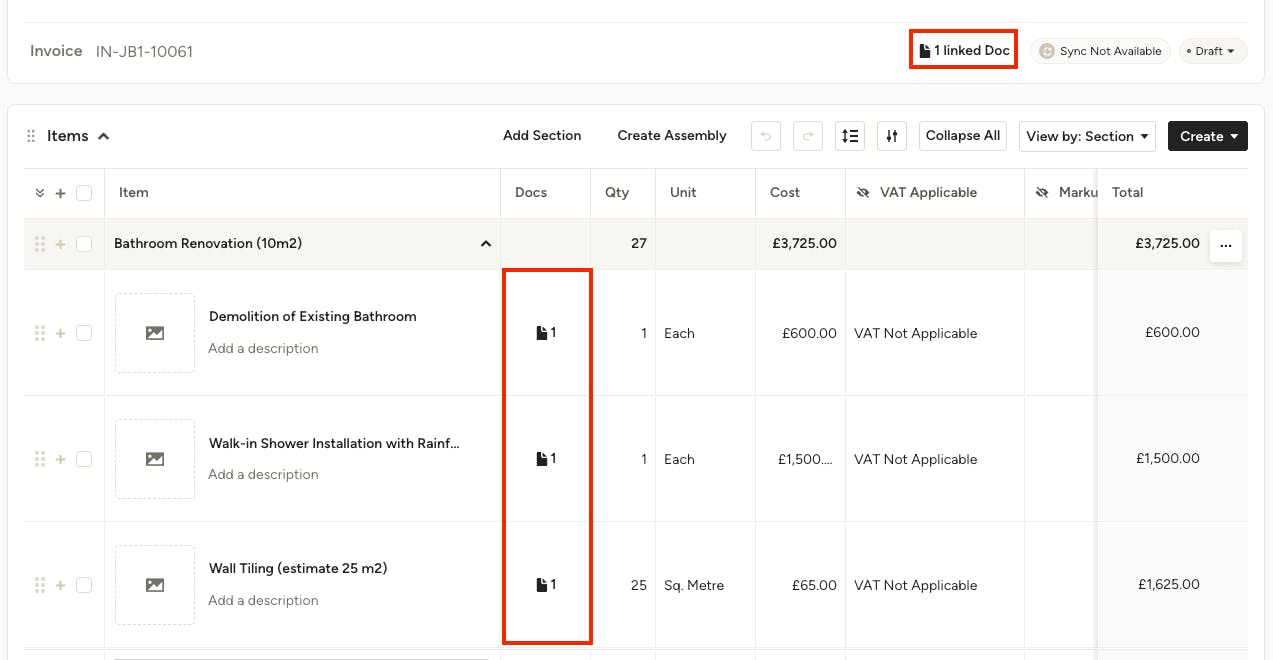Image resolution: width=1273 pixels, height=660 pixels.
Task: Click image placeholder for Walk-in Shower item
Action: tap(155, 459)
